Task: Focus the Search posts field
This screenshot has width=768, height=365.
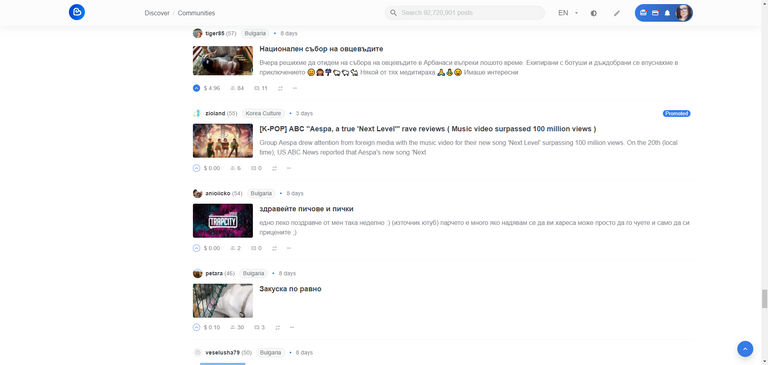Action: 465,13
